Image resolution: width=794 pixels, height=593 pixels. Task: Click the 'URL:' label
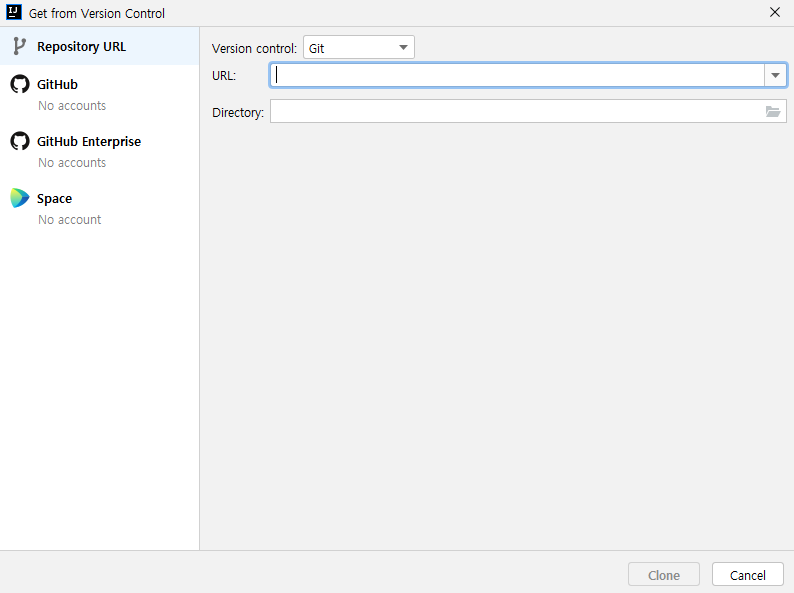point(224,76)
